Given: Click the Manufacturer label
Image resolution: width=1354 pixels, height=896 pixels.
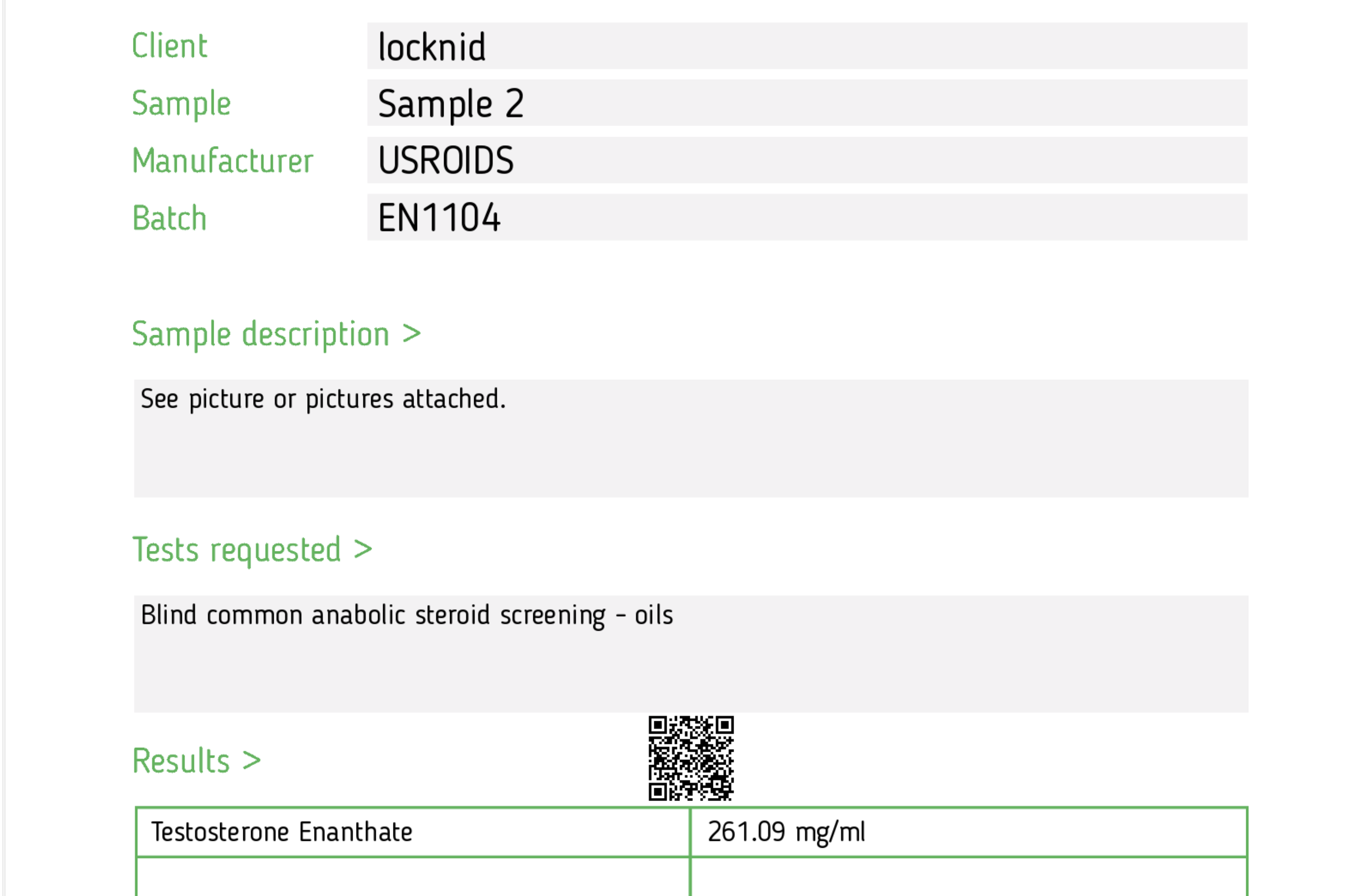Looking at the screenshot, I should click(223, 160).
